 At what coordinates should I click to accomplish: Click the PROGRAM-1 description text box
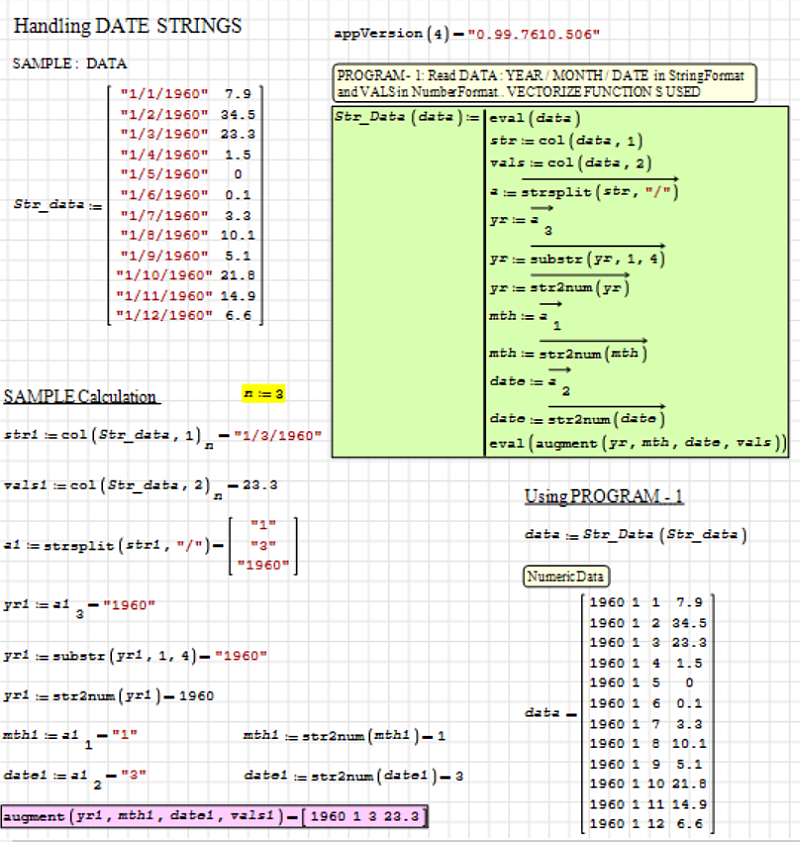pyautogui.click(x=545, y=84)
